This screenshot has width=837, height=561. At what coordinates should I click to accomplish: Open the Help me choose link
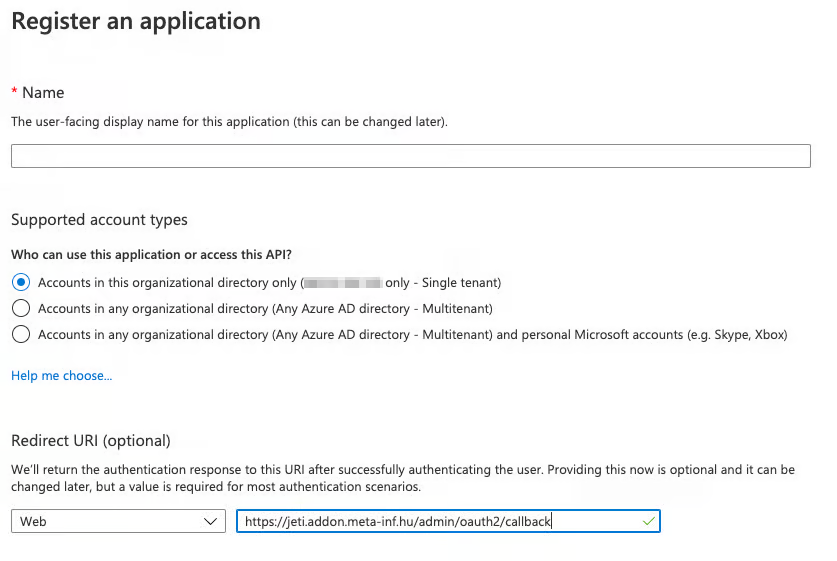[61, 375]
